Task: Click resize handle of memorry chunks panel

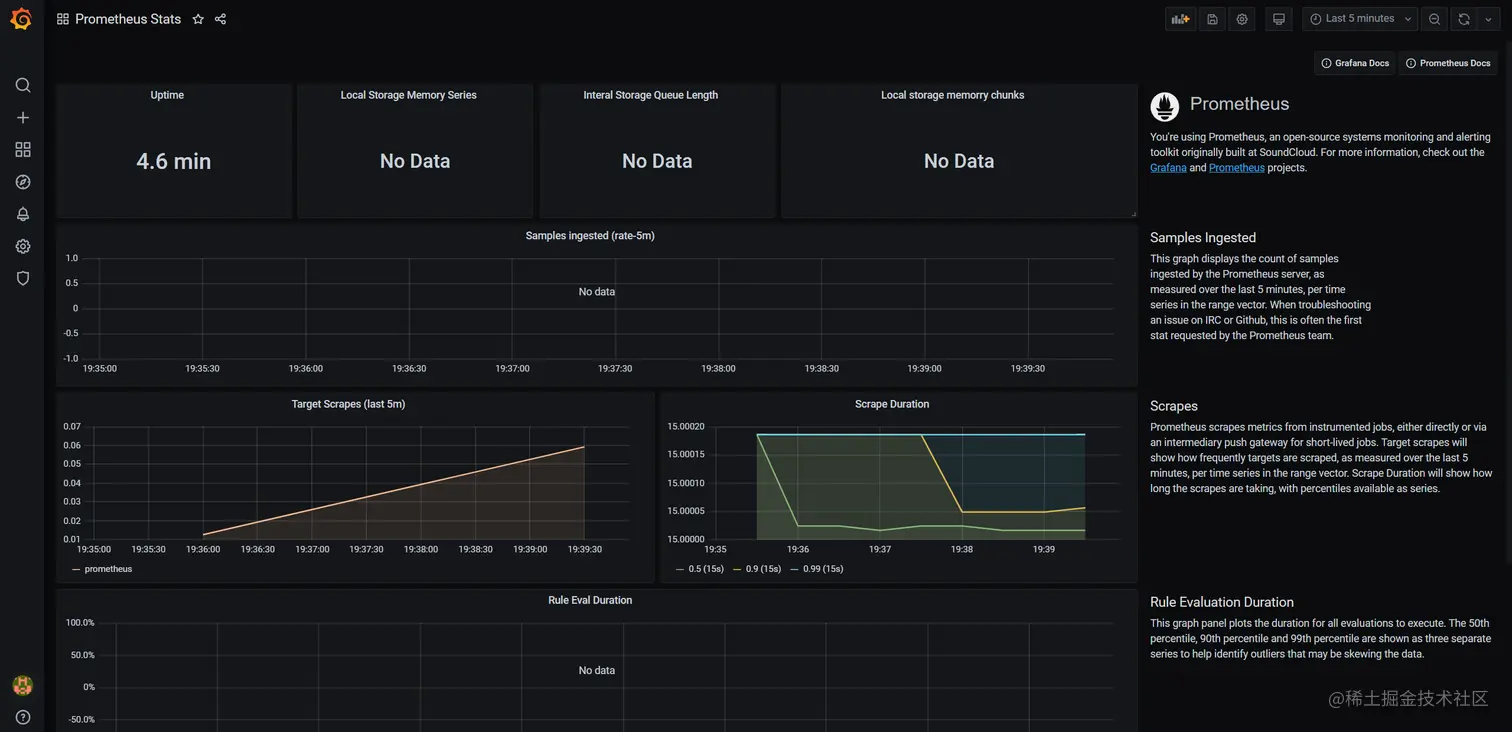Action: [x=1133, y=213]
